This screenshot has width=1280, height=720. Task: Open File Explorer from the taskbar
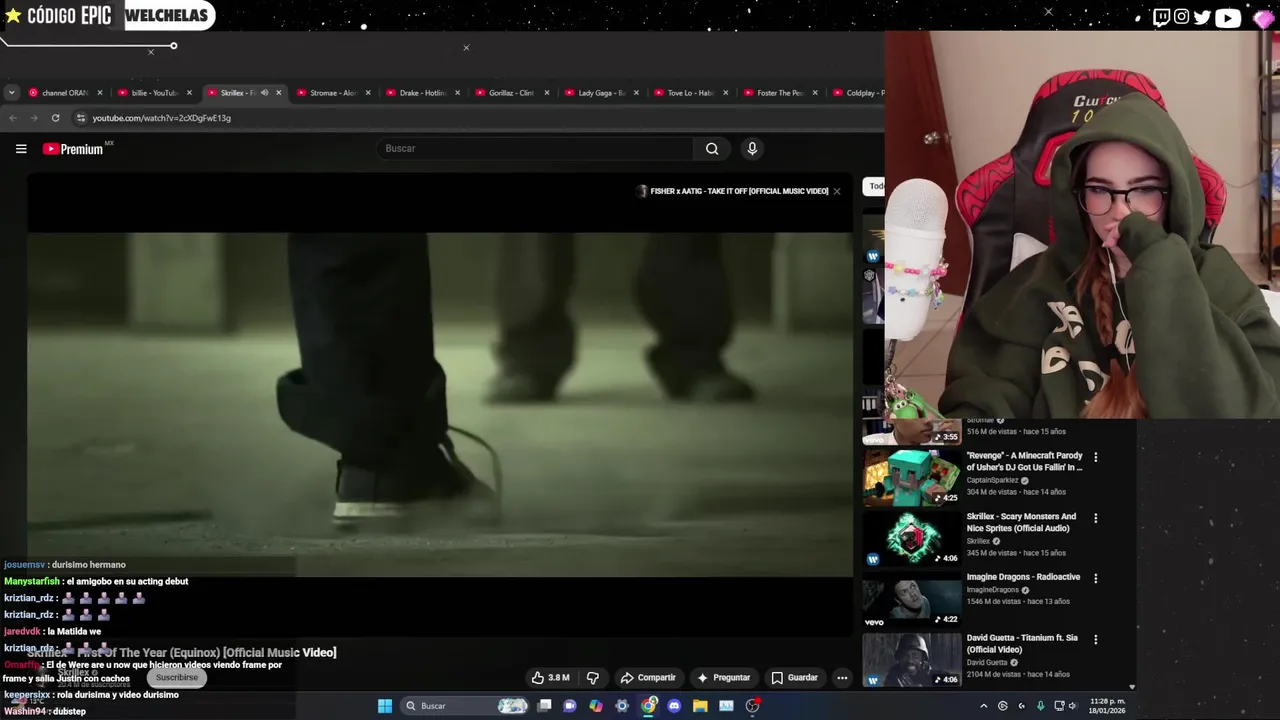click(x=700, y=706)
